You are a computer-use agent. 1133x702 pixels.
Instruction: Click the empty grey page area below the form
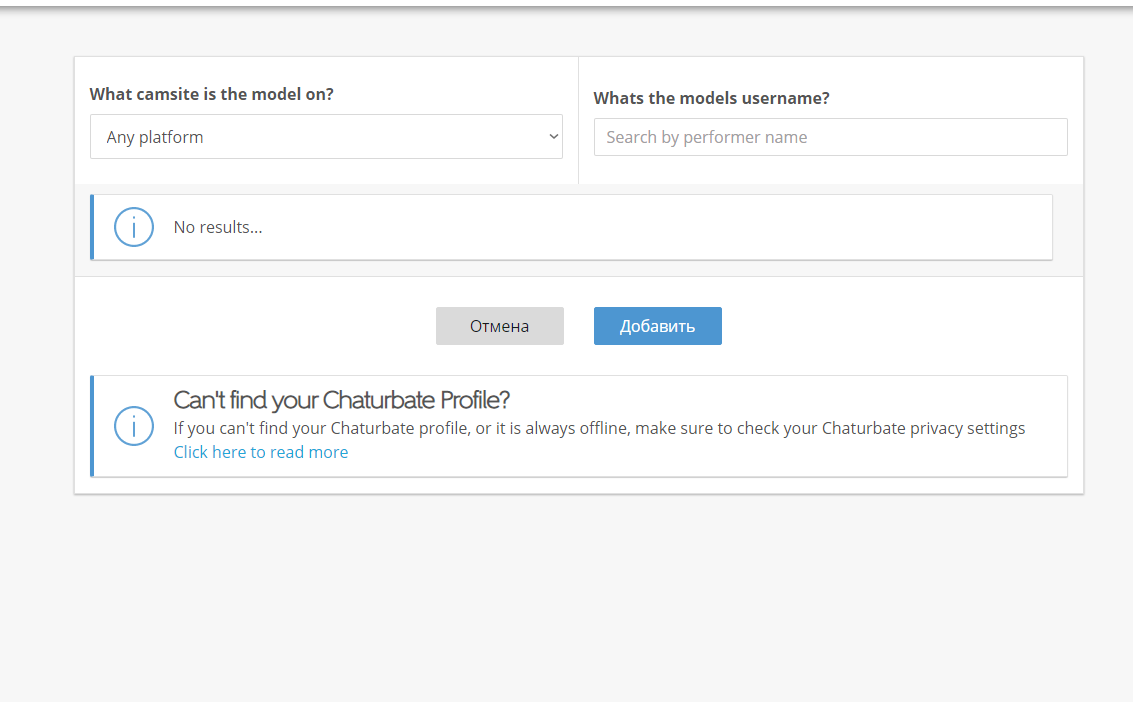566,600
